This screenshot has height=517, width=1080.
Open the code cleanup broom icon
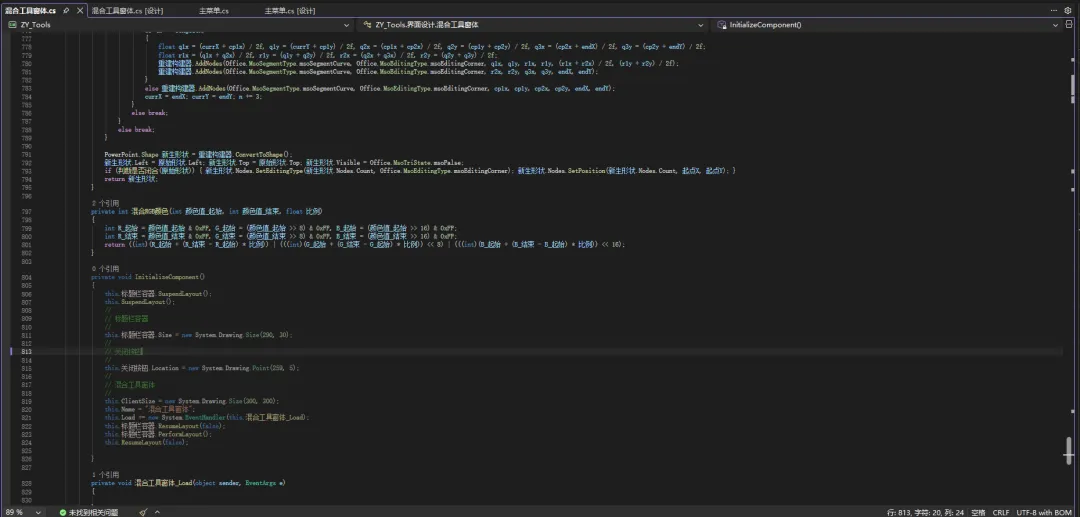point(143,512)
